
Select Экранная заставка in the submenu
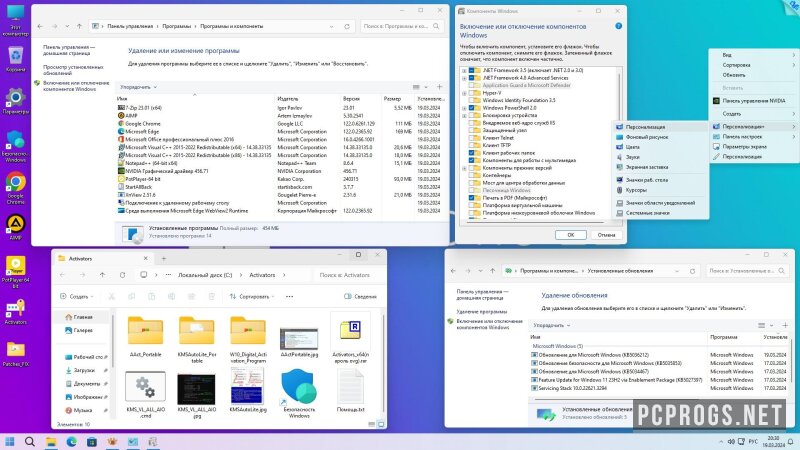(661, 167)
